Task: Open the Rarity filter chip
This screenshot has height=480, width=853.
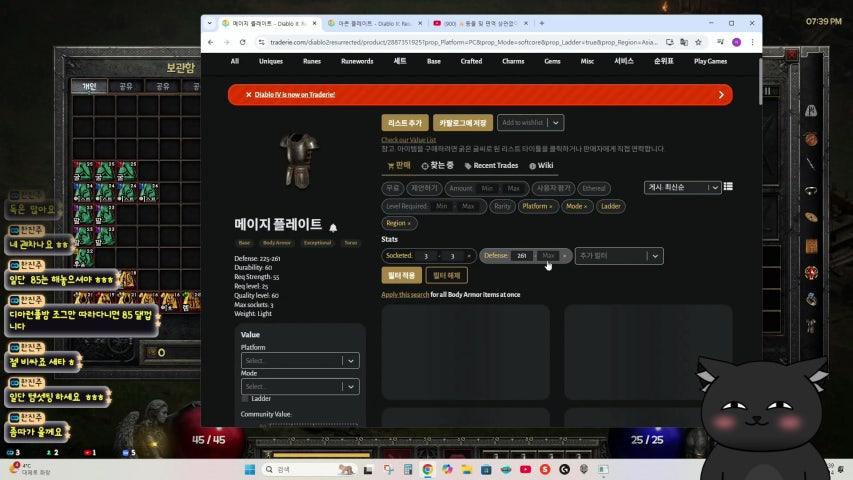Action: coord(502,206)
